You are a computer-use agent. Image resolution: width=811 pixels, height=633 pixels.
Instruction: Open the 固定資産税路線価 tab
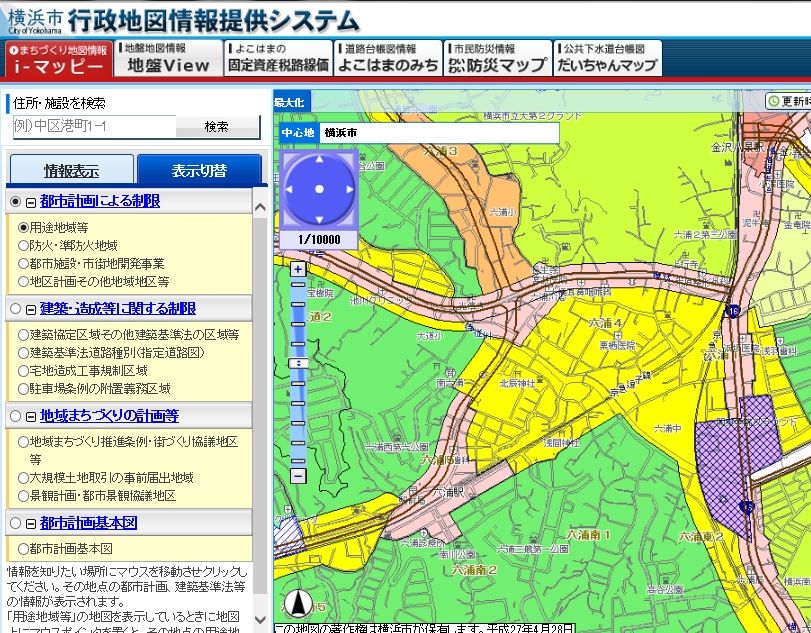(278, 58)
